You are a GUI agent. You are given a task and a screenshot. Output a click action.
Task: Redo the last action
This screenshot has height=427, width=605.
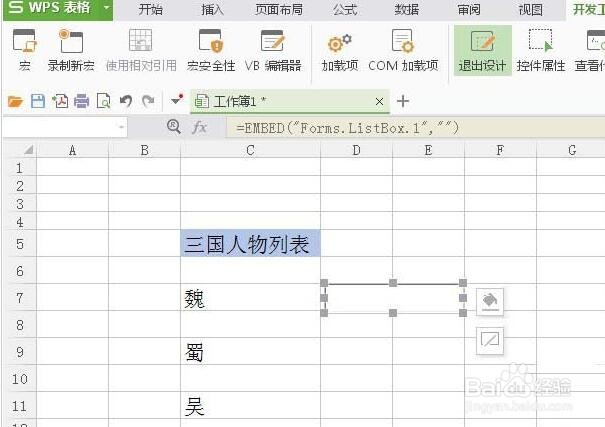(148, 101)
